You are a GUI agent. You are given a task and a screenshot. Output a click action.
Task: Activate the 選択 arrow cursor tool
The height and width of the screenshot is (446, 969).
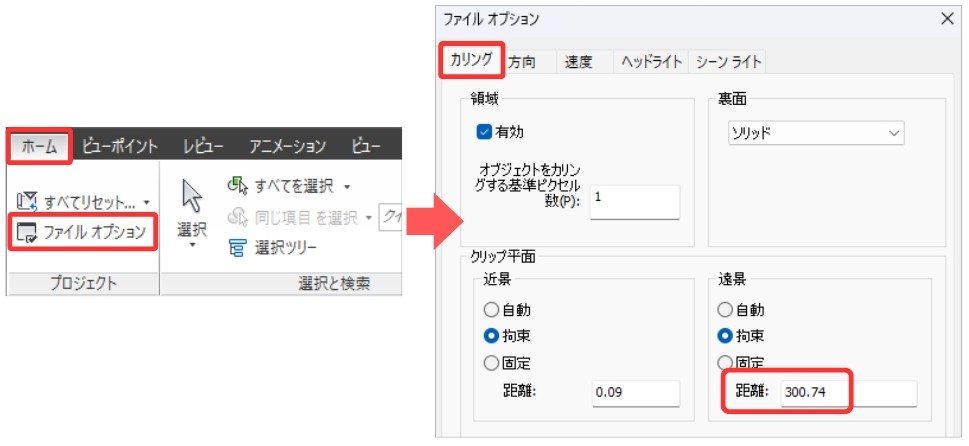(192, 196)
